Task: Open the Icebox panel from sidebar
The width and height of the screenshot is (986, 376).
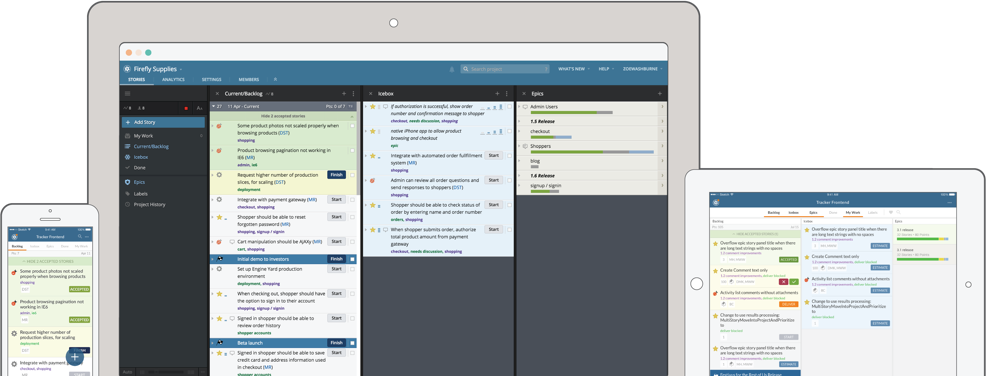Action: pyautogui.click(x=140, y=157)
